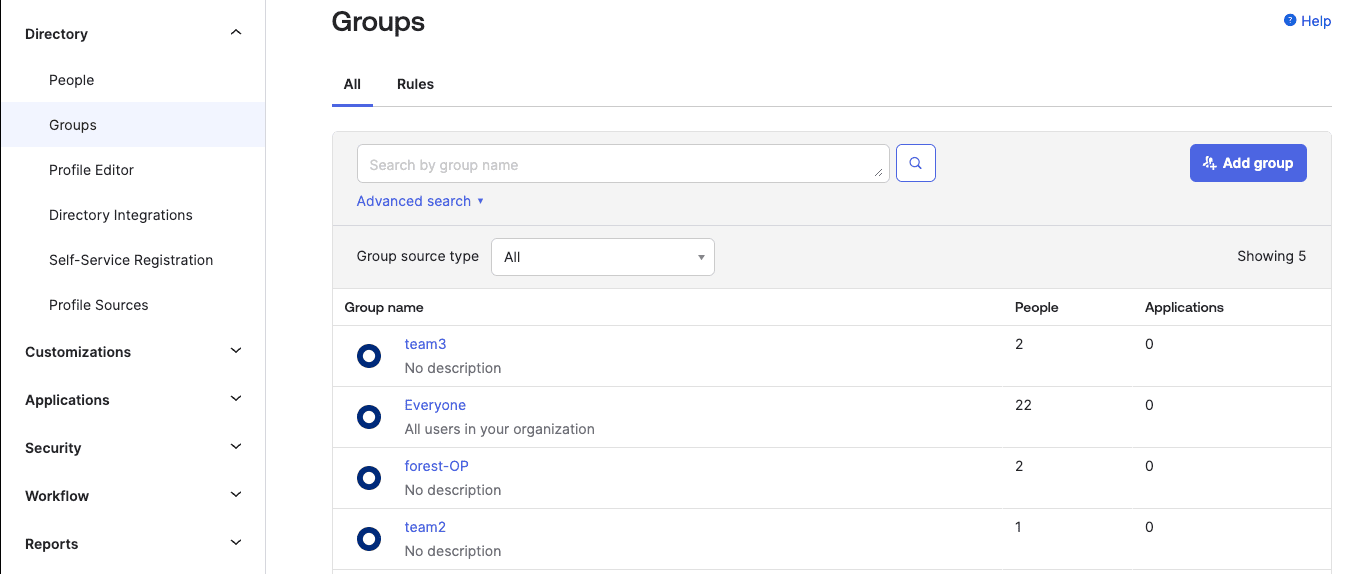Expand the Security sidebar section
Image resolution: width=1346 pixels, height=574 pixels.
[x=236, y=447]
